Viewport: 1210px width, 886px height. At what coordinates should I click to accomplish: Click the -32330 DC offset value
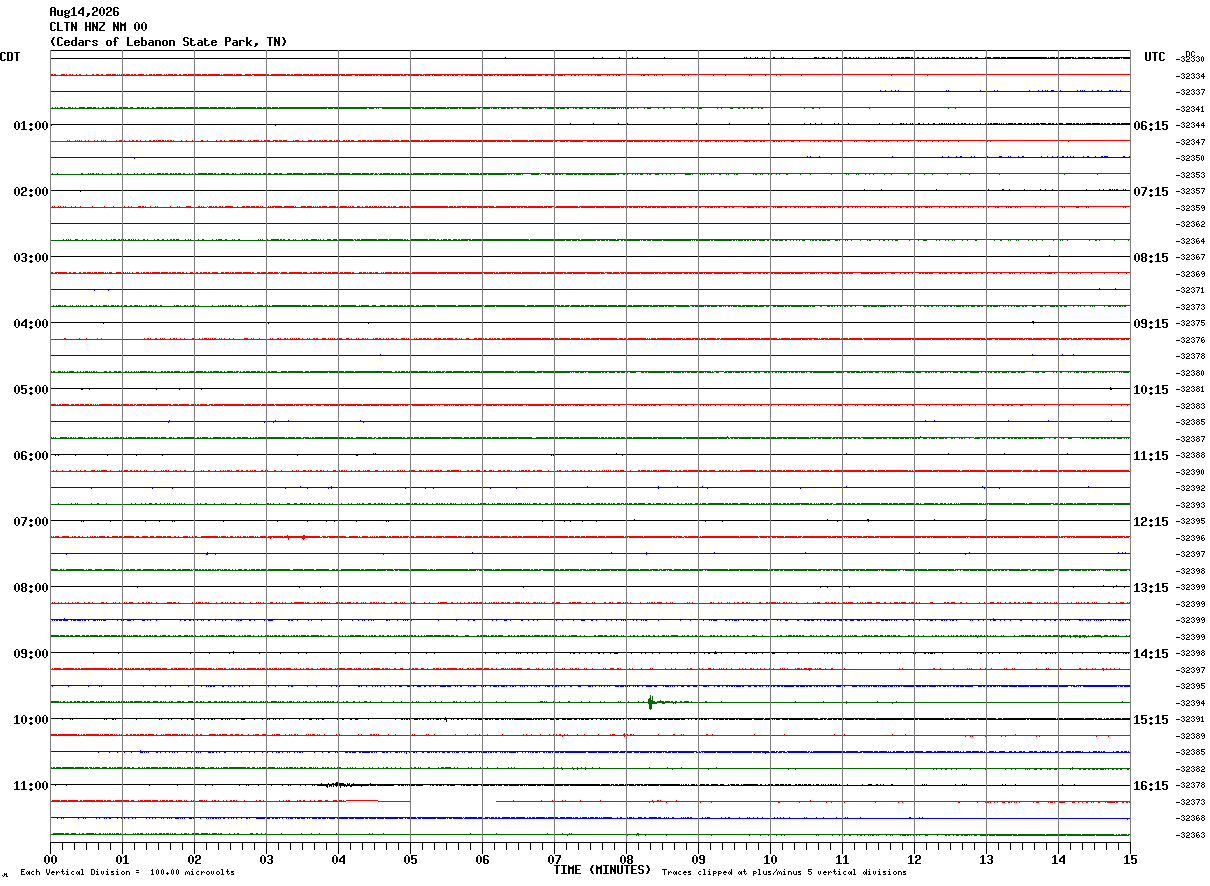coord(1191,59)
